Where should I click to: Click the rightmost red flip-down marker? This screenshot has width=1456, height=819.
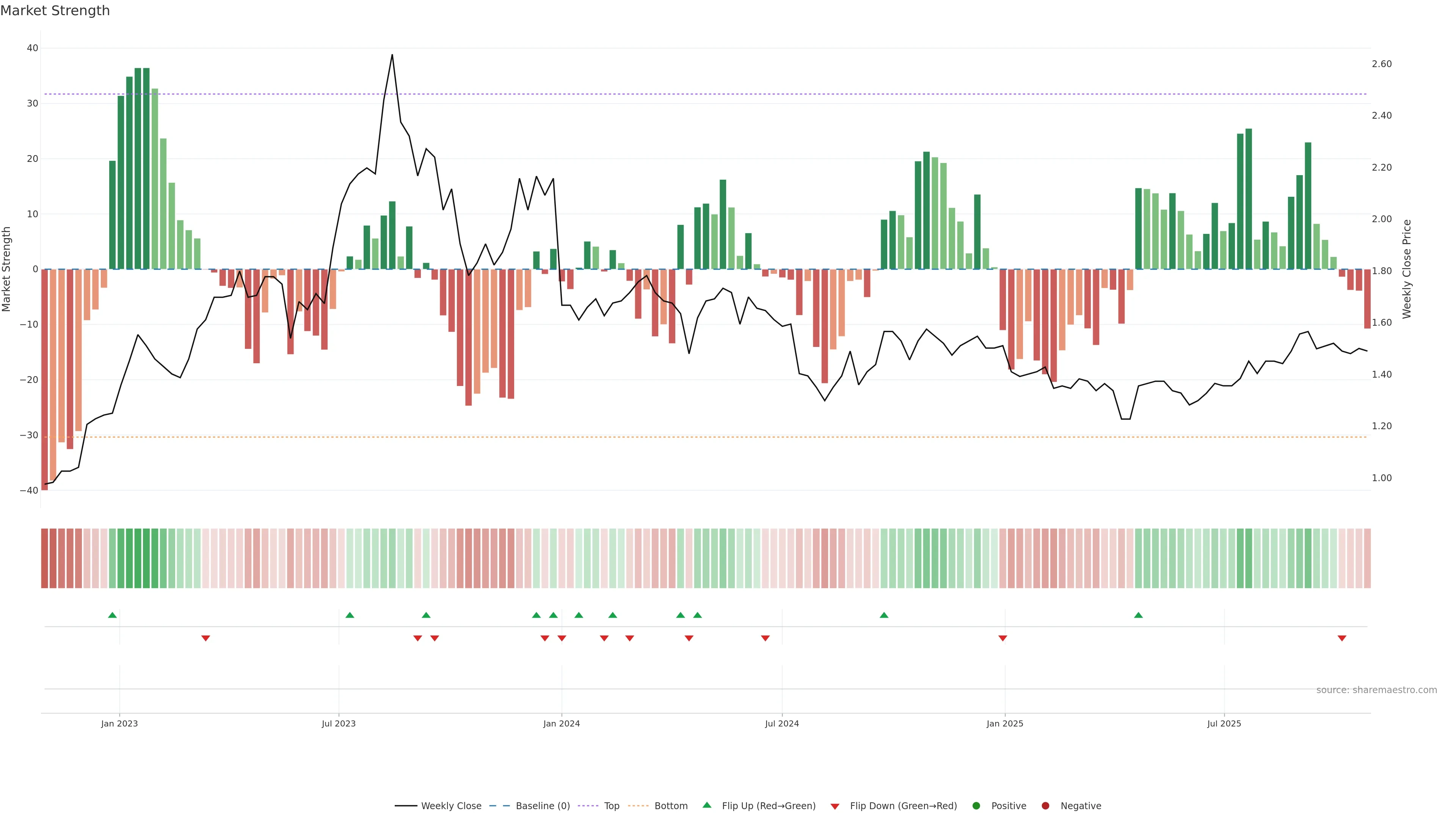[1342, 638]
